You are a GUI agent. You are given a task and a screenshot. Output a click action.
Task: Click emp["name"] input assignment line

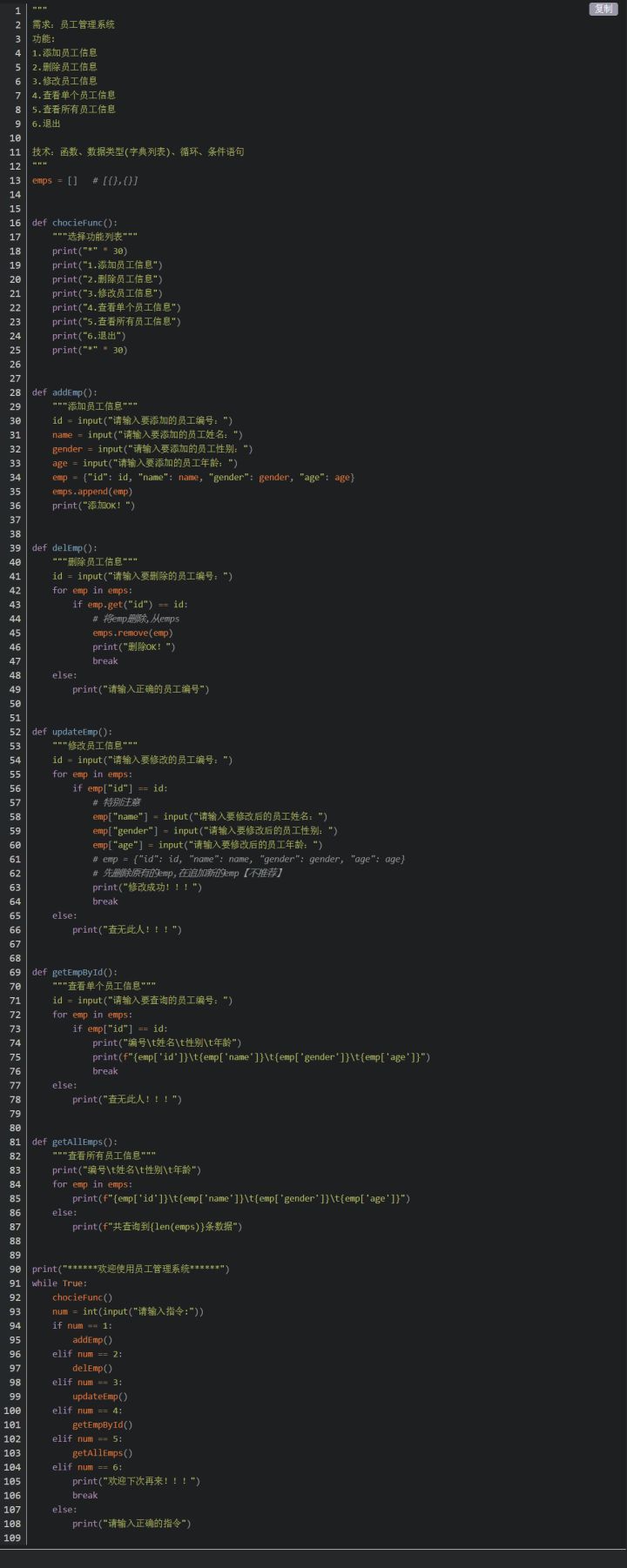[x=210, y=816]
